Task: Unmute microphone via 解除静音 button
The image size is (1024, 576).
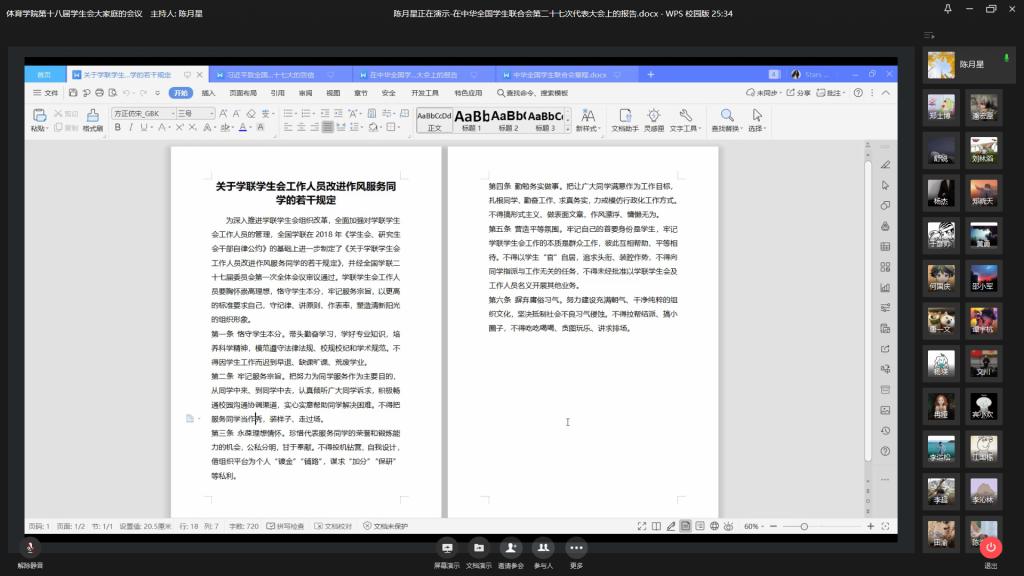Action: click(30, 548)
